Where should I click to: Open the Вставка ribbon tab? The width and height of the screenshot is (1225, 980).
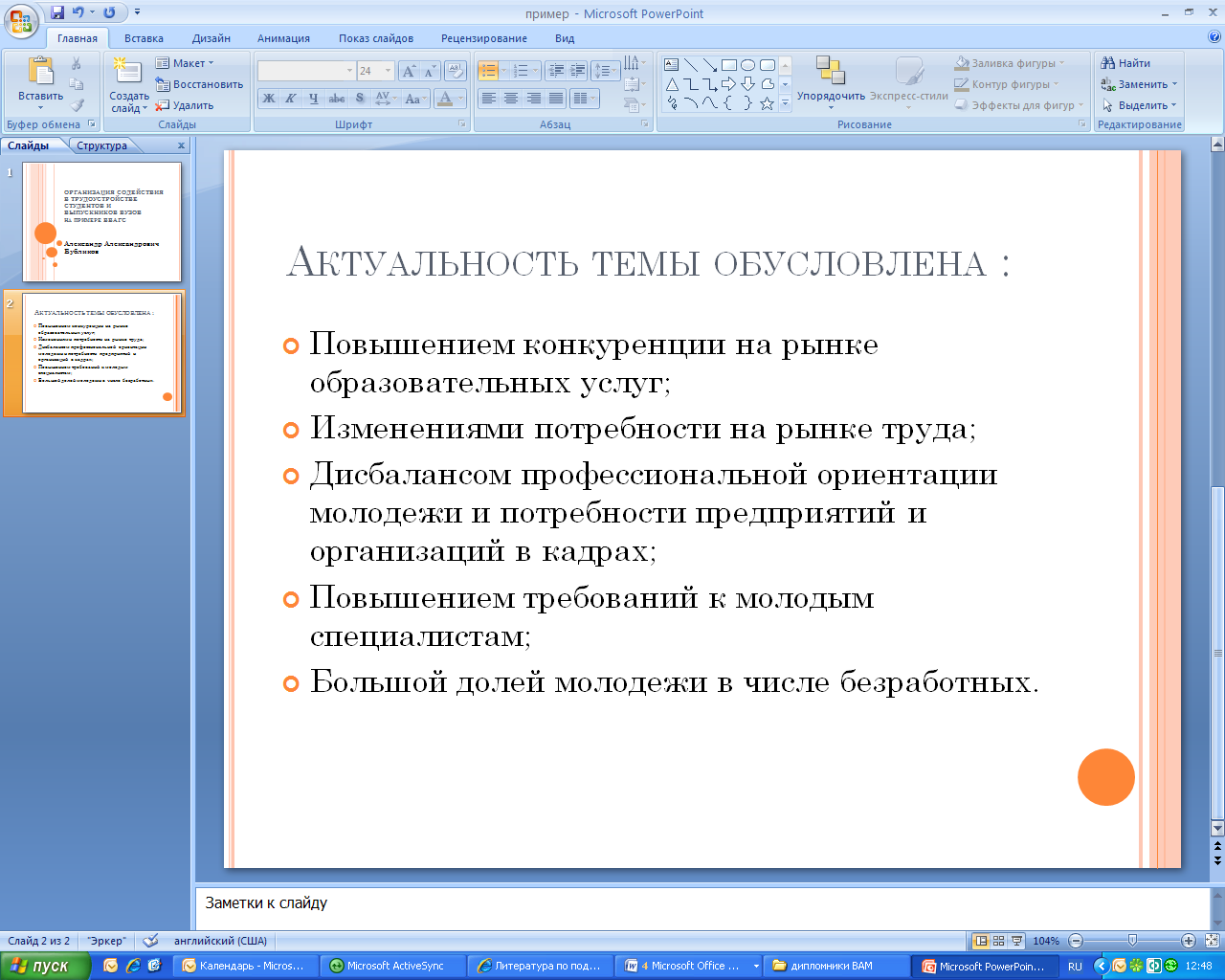(x=144, y=38)
